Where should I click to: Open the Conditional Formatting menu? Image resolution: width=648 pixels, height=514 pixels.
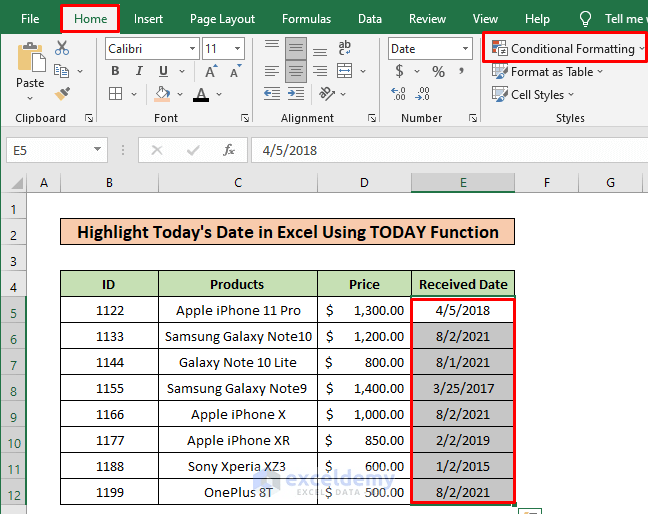point(567,48)
